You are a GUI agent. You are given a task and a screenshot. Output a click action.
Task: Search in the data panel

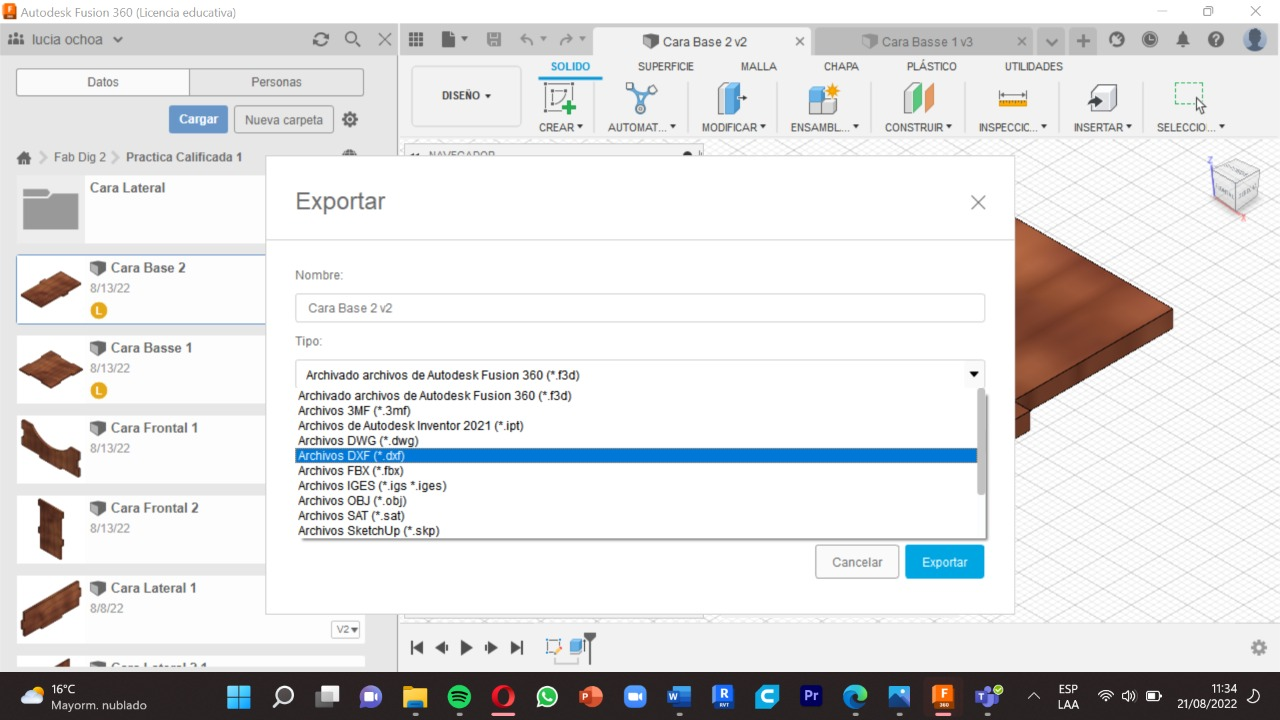(x=352, y=39)
